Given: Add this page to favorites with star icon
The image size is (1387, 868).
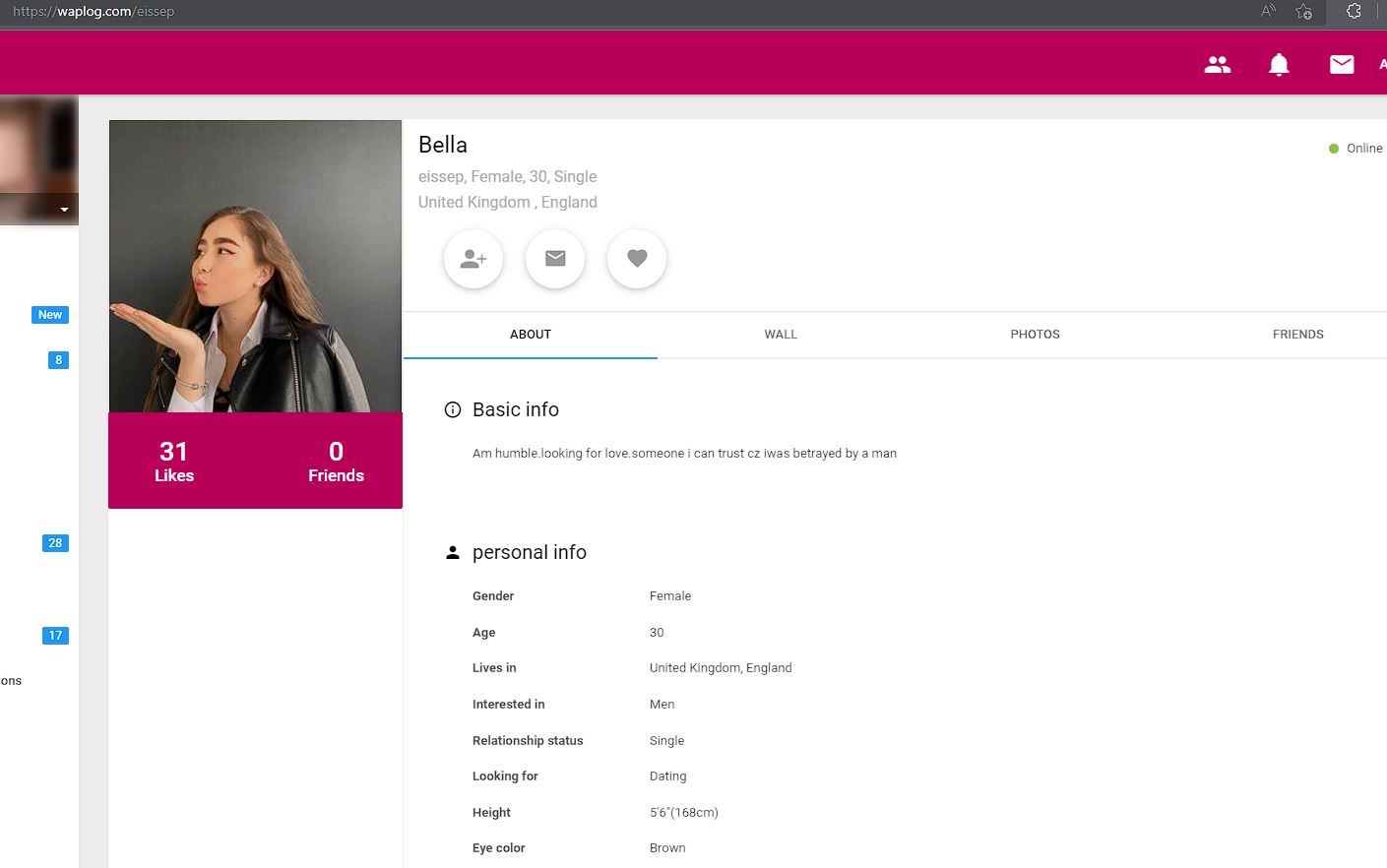Looking at the screenshot, I should 1304,12.
